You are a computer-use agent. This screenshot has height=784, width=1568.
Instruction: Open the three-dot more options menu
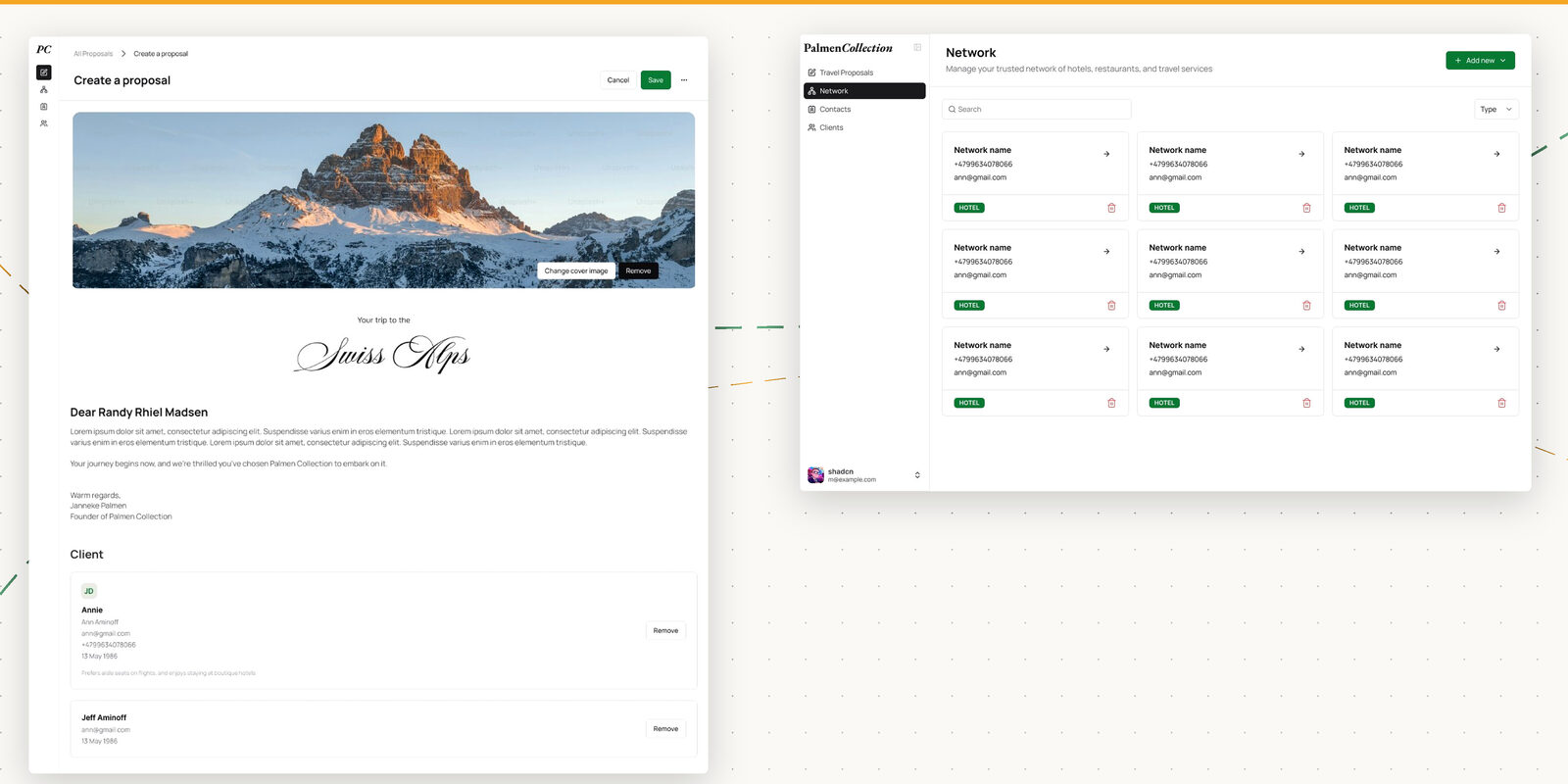[684, 80]
